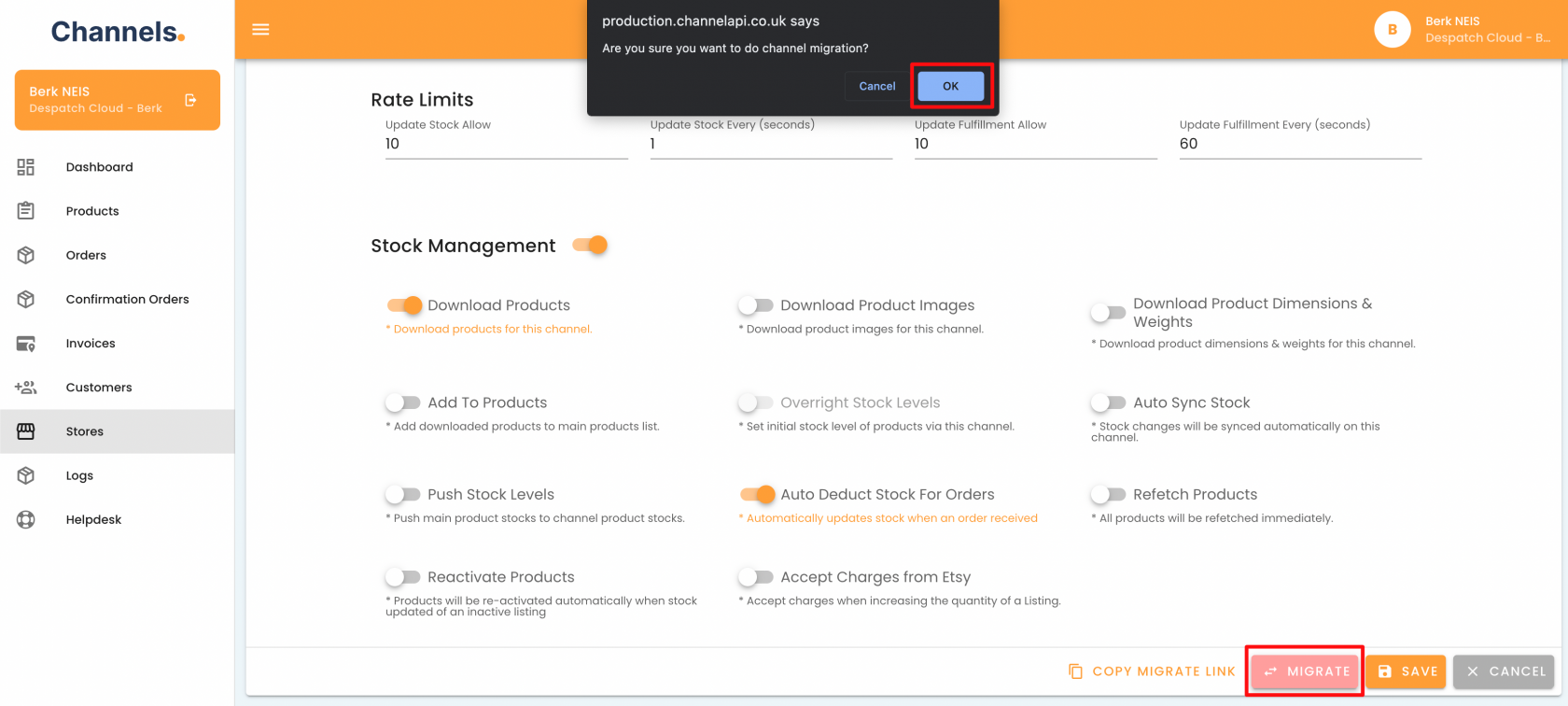Click the logout icon in account card
1568x706 pixels.
click(x=190, y=100)
